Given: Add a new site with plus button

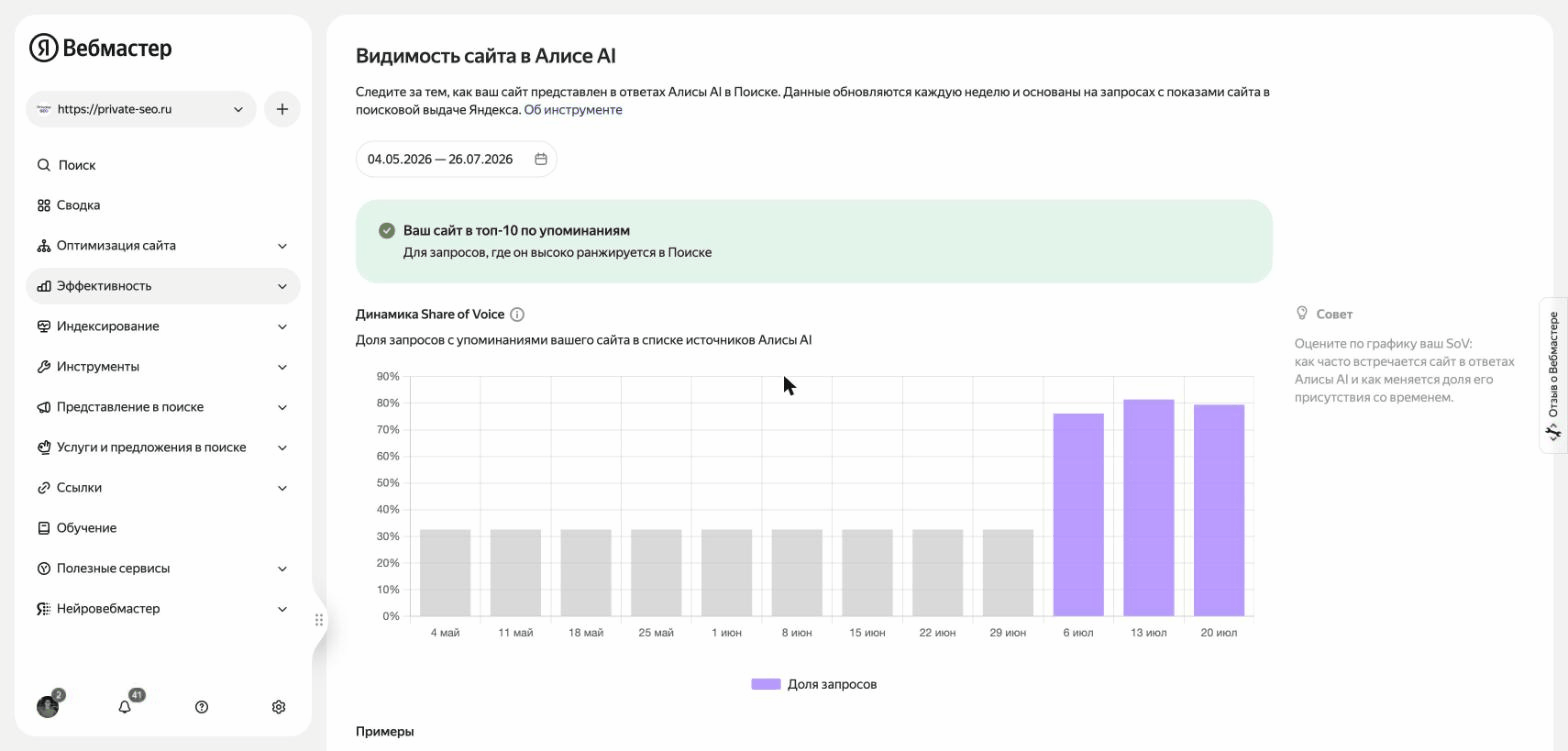Looking at the screenshot, I should click(x=282, y=109).
